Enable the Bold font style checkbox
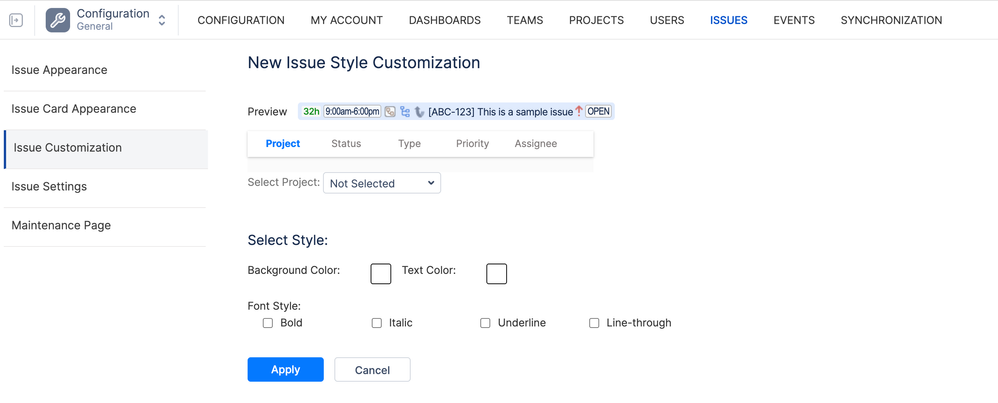Viewport: 998px width, 403px height. pos(268,323)
